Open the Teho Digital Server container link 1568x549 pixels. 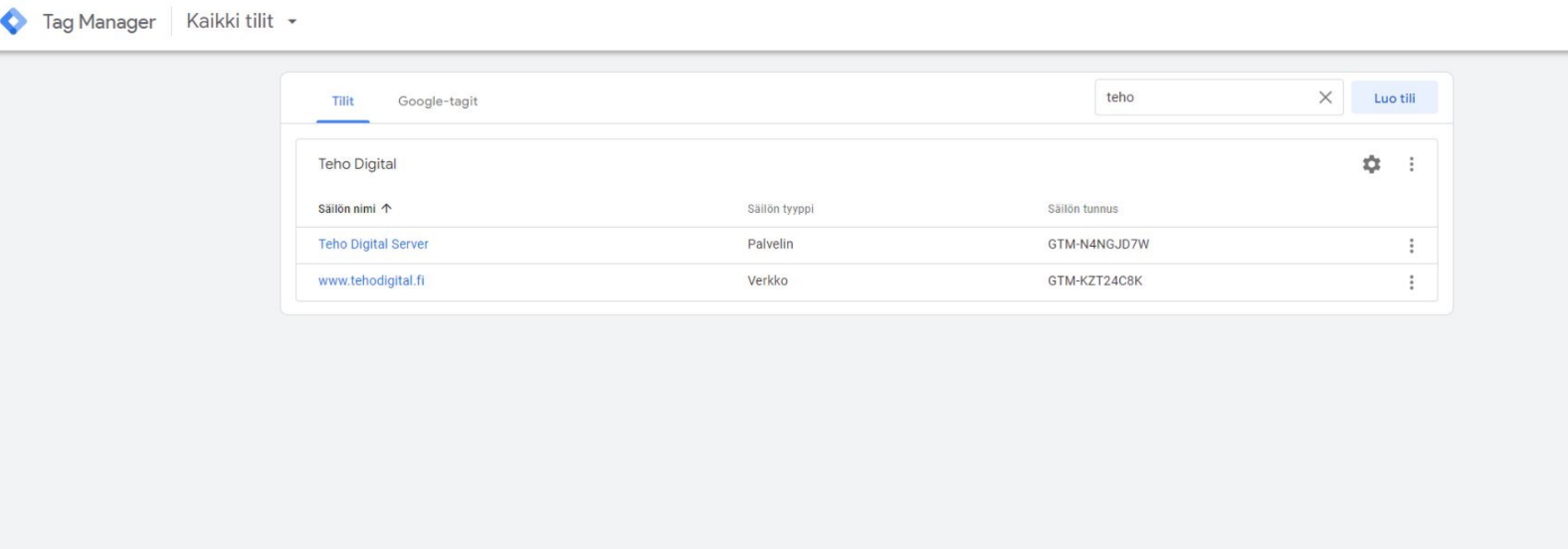click(x=373, y=245)
